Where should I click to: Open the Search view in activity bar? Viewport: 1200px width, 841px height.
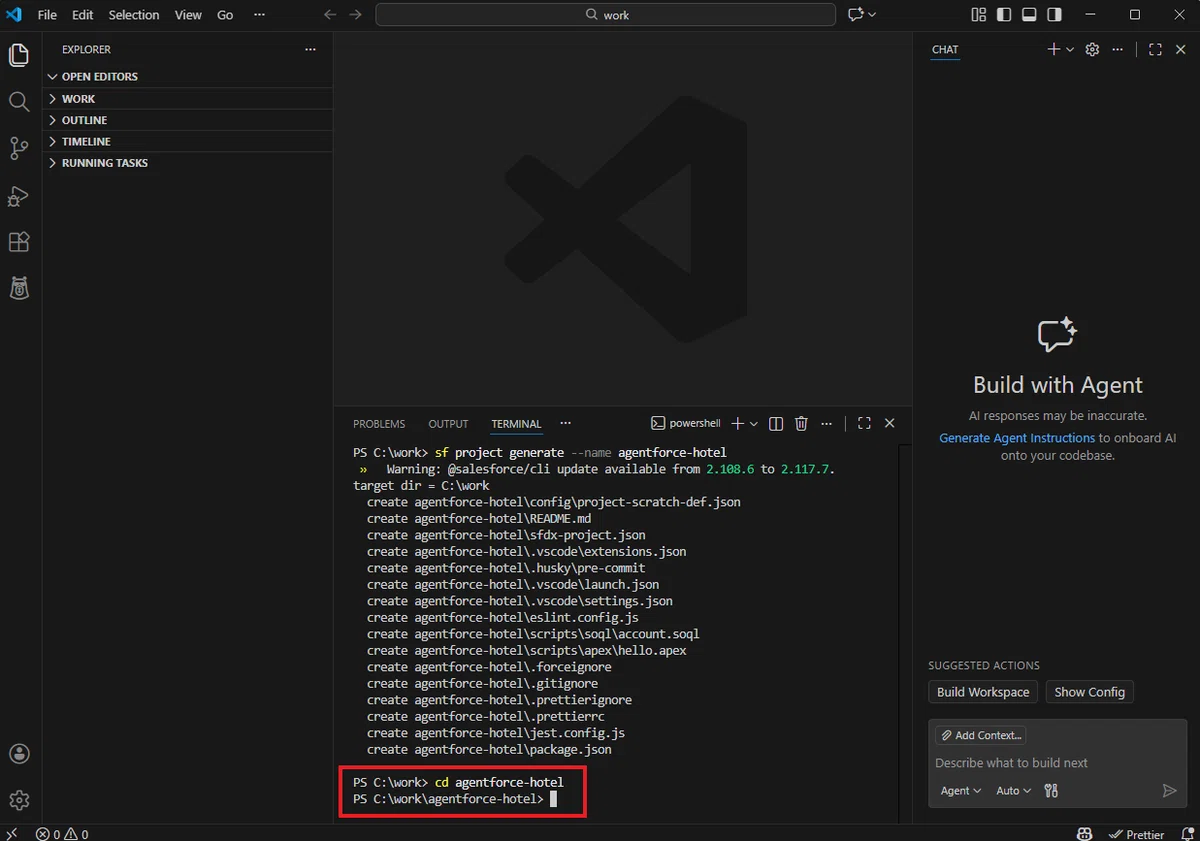coord(18,102)
